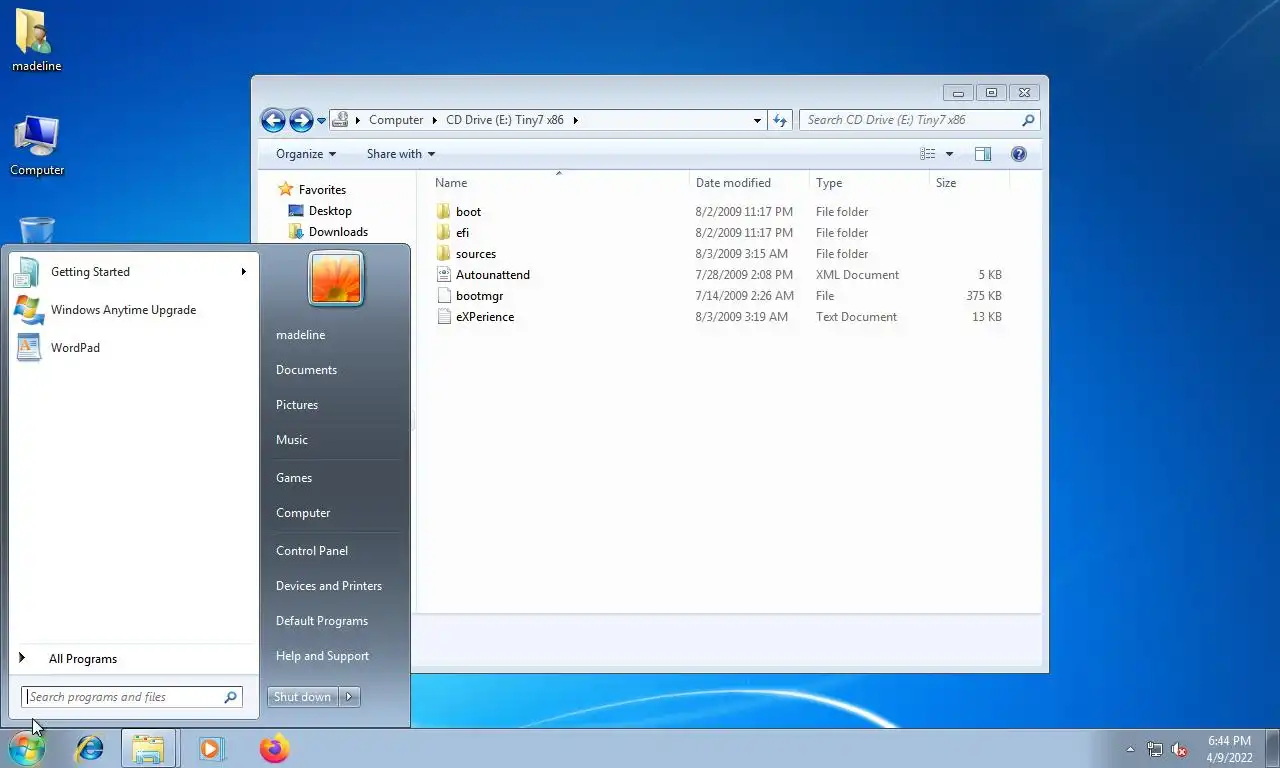Open Pictures from Start menu

297,405
